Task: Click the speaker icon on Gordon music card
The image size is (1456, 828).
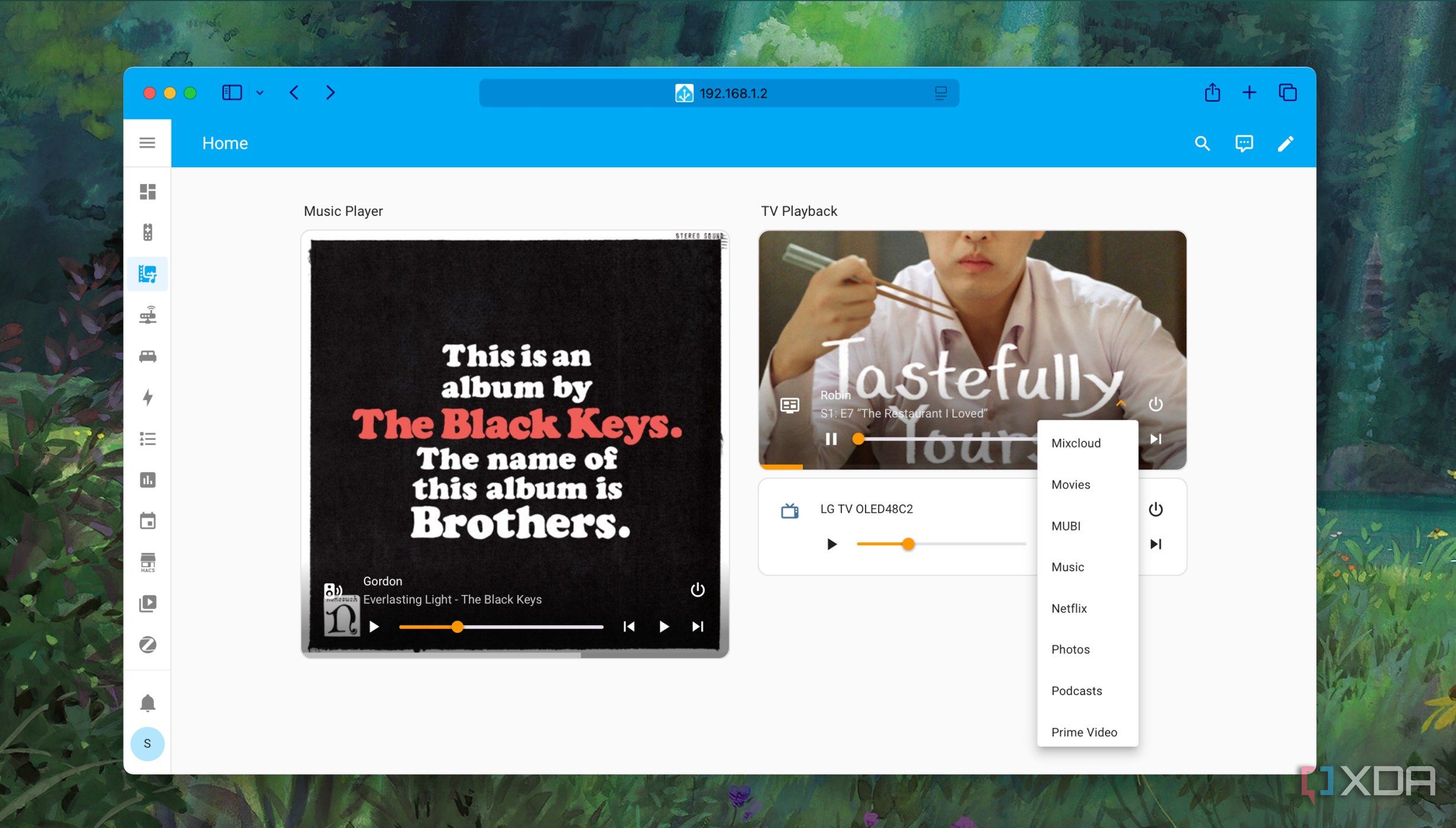Action: click(333, 590)
